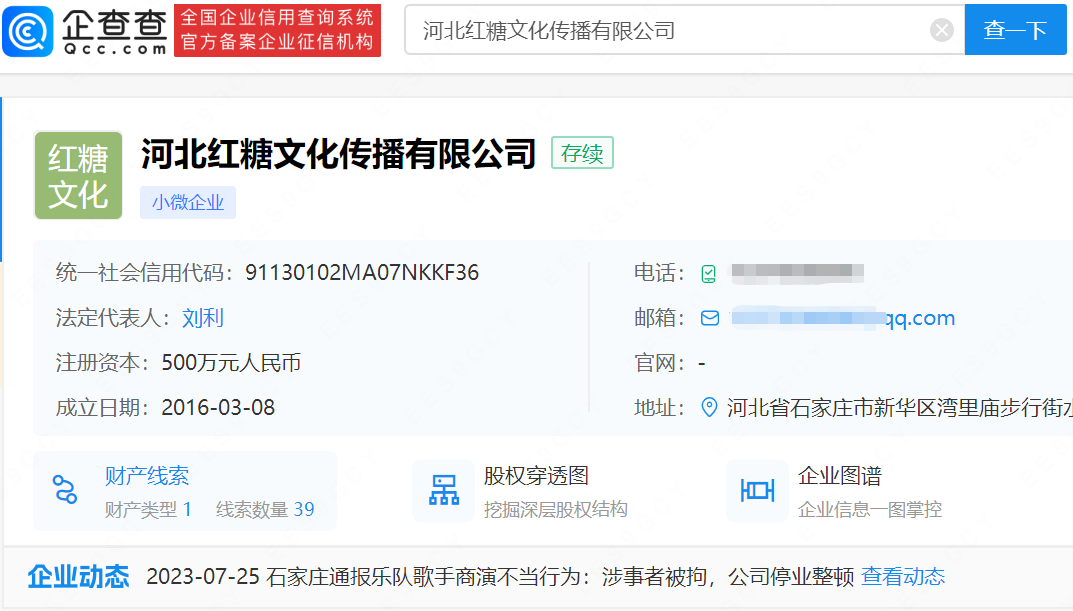The height and width of the screenshot is (611, 1073).
Task: Click the 查一下 search button
Action: (x=1015, y=30)
